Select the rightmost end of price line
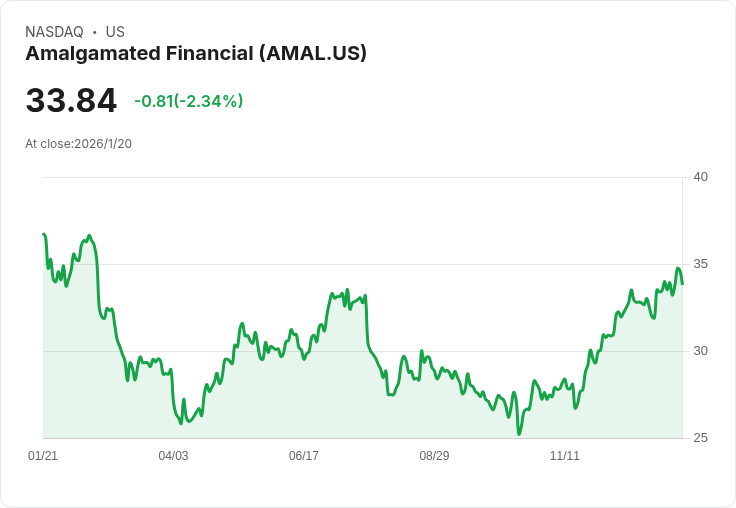This screenshot has width=736, height=508. tap(682, 283)
